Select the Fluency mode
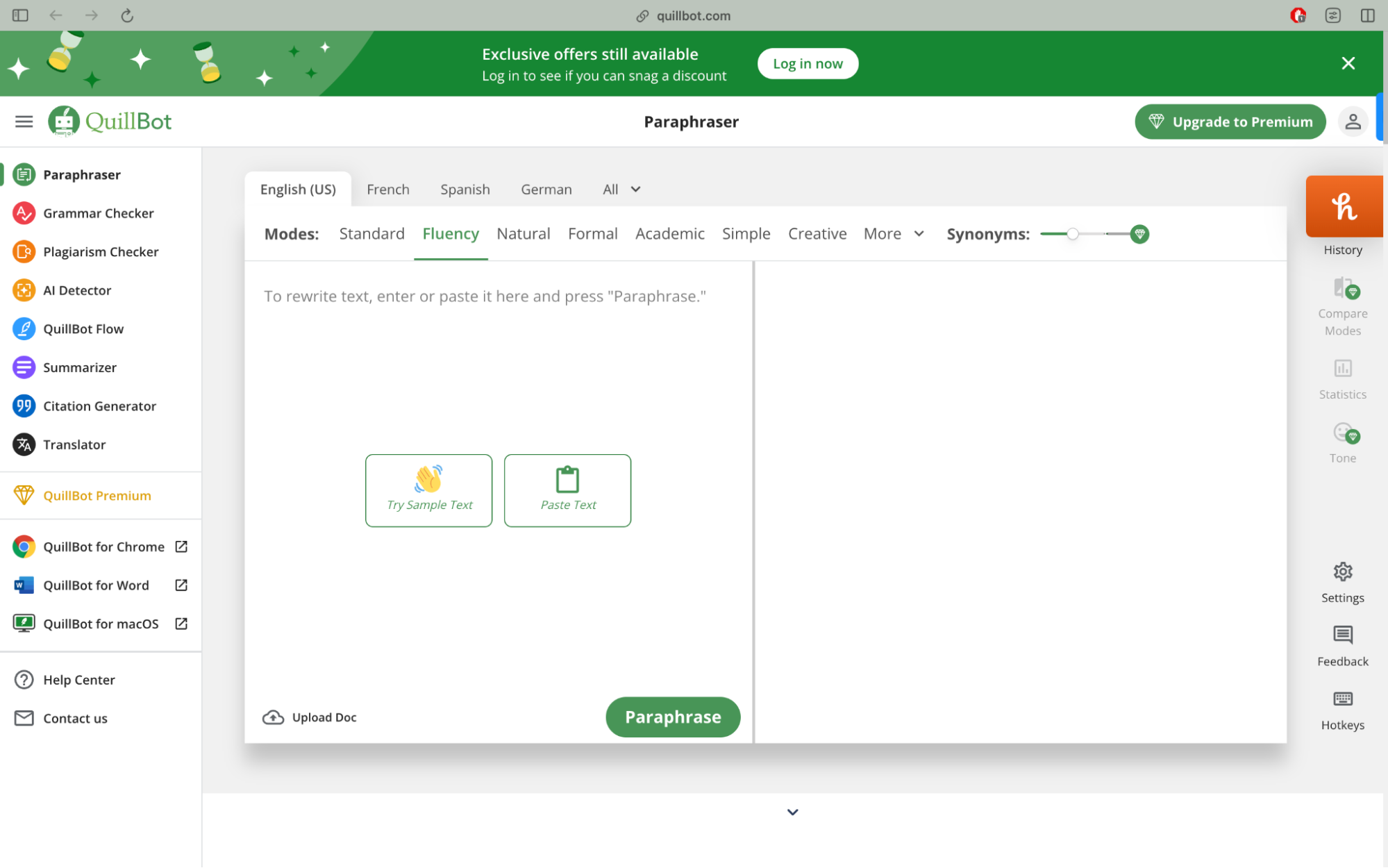The image size is (1388, 868). pos(451,234)
